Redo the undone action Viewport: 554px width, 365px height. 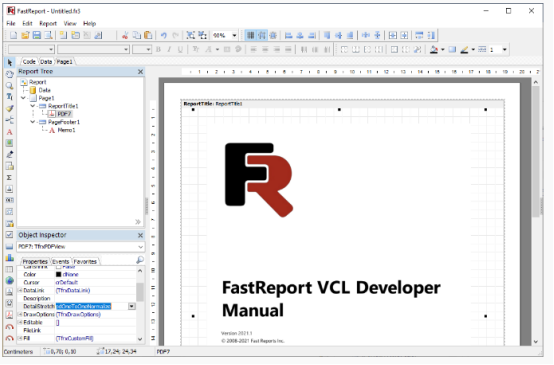click(175, 35)
